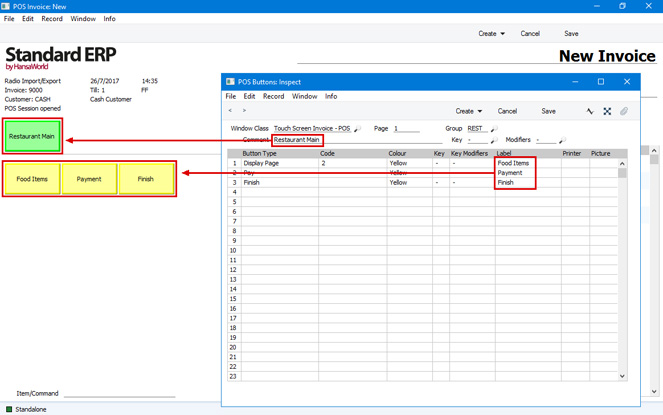Click the Comment field containing Restaurant Main
Image resolution: width=663 pixels, height=415 pixels.
(298, 140)
